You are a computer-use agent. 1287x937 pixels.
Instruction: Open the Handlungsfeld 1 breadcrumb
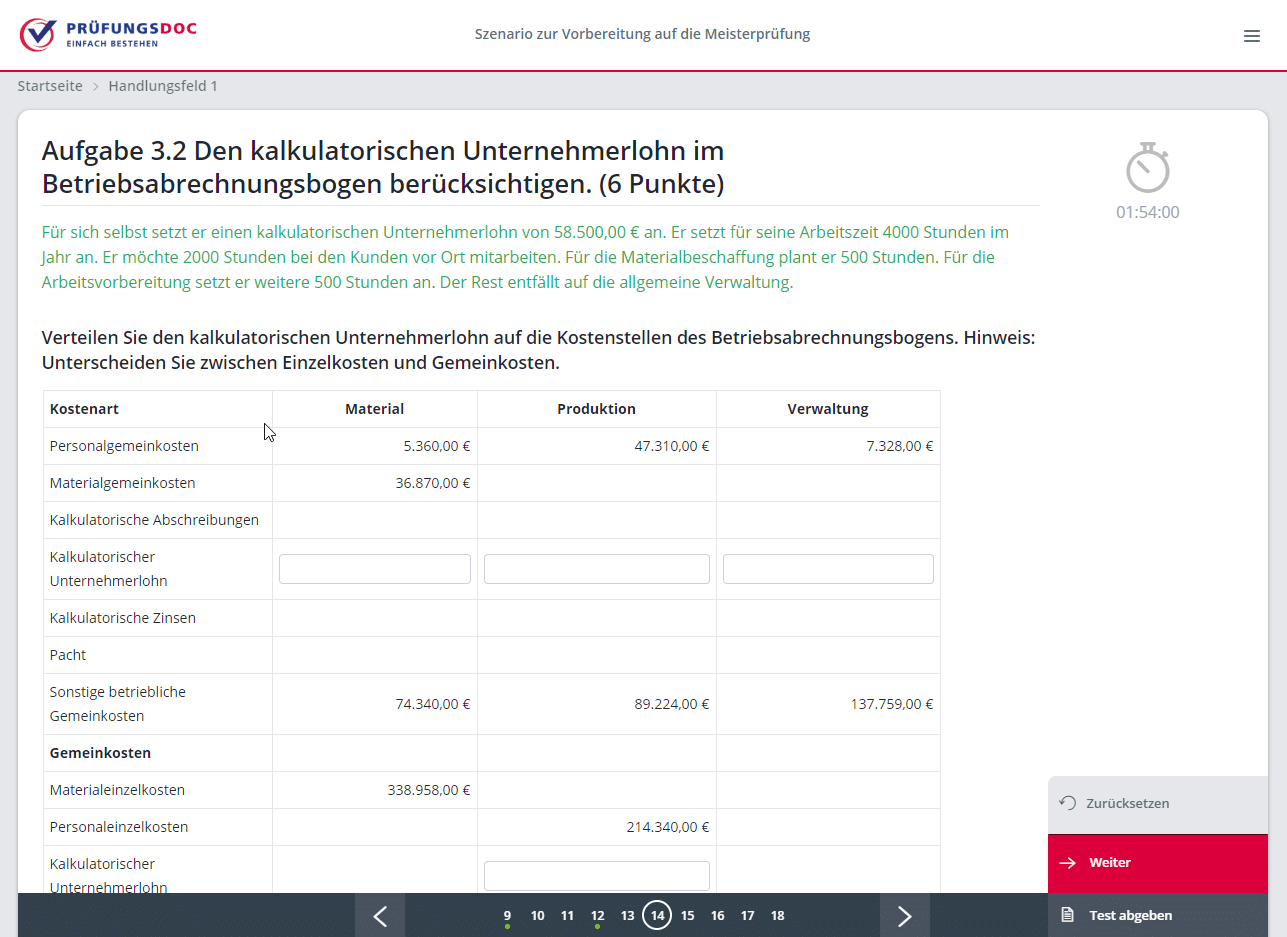(x=163, y=86)
